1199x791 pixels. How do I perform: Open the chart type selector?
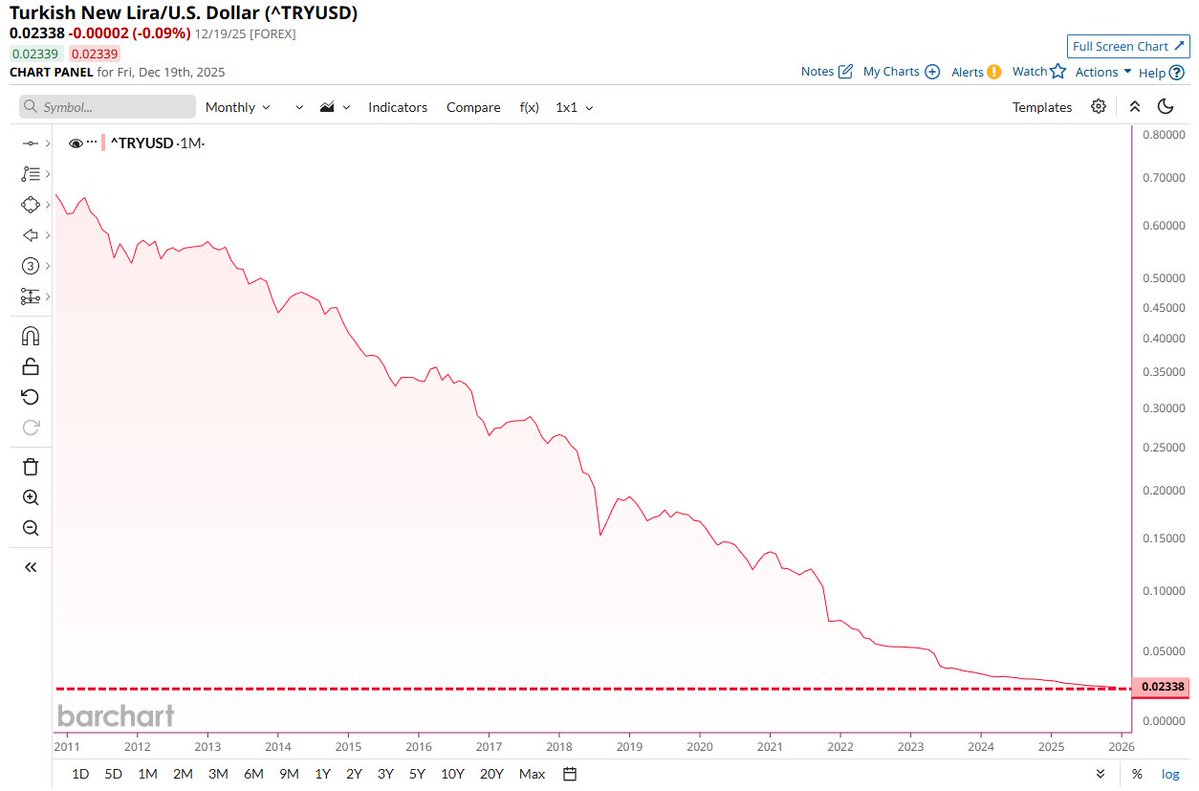point(335,108)
